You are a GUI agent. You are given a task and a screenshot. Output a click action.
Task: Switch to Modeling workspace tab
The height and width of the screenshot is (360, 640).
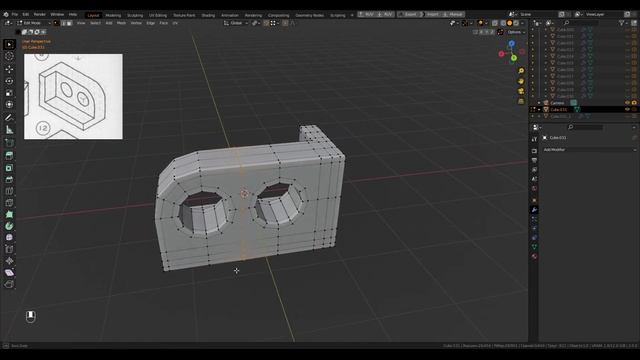pyautogui.click(x=113, y=15)
